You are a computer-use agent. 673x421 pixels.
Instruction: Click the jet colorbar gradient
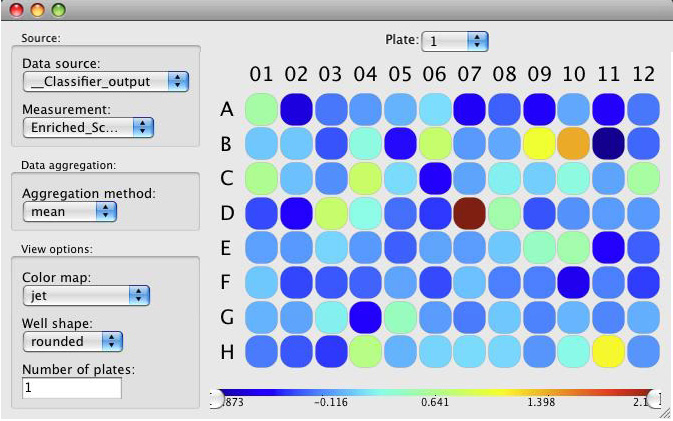click(435, 394)
